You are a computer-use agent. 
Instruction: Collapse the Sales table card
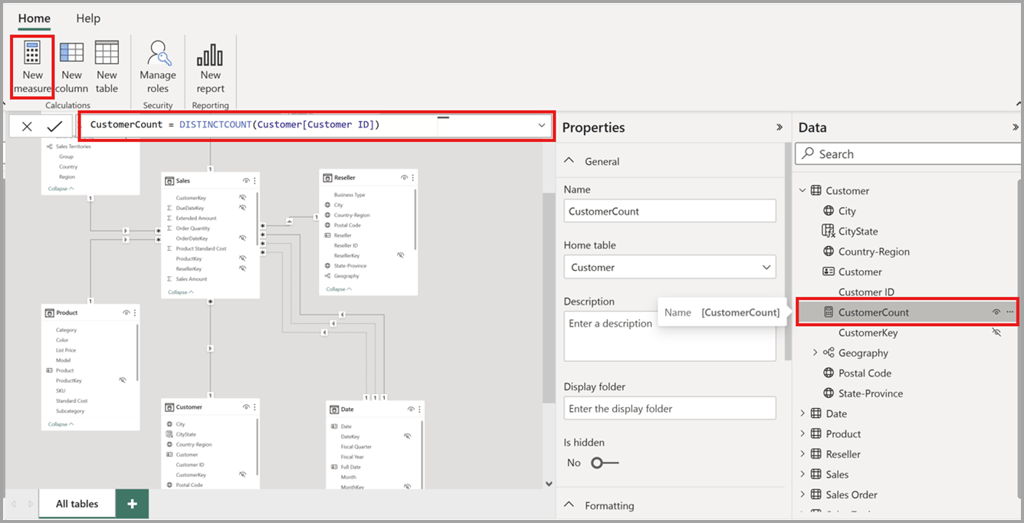(x=181, y=292)
